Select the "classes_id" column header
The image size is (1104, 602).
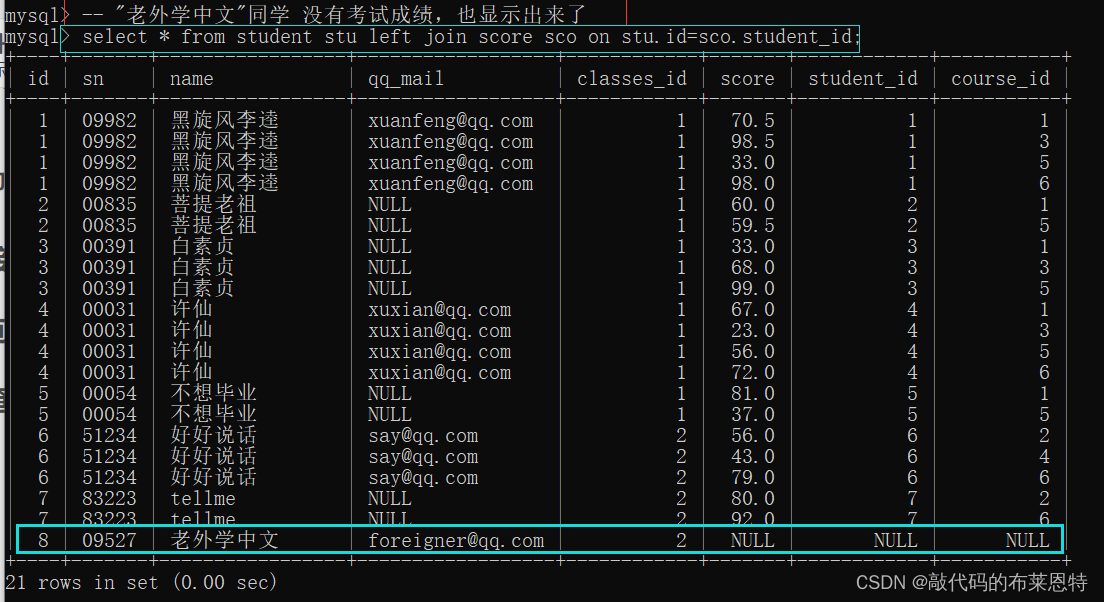click(632, 79)
